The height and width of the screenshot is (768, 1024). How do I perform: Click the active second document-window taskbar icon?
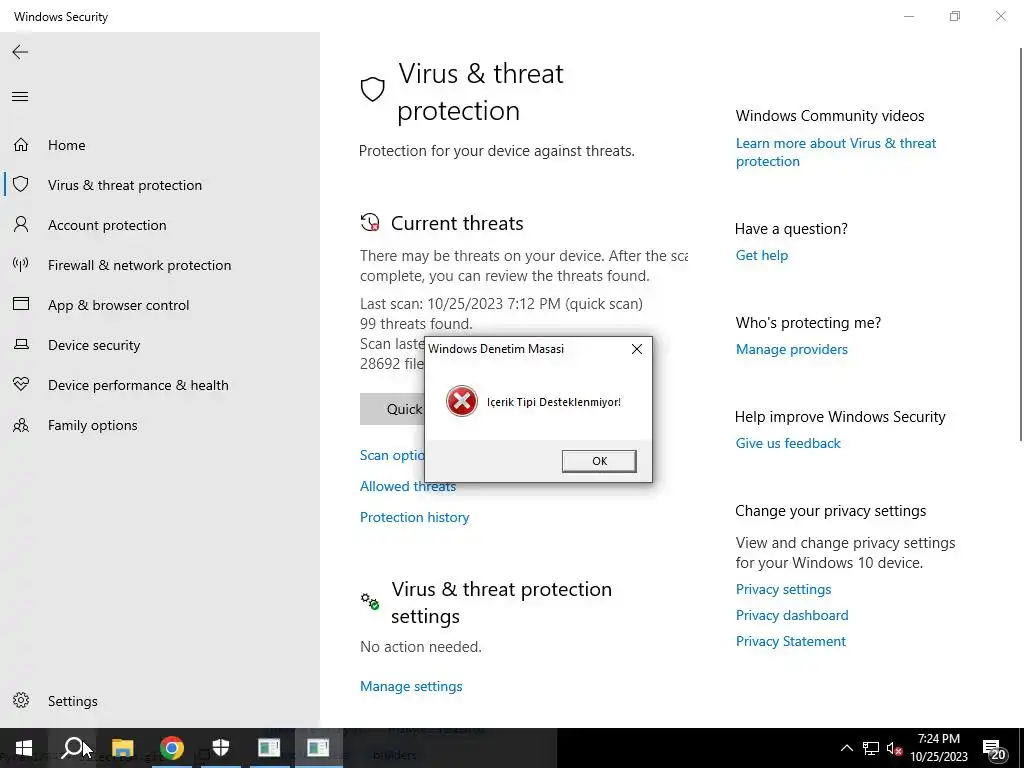coord(319,748)
